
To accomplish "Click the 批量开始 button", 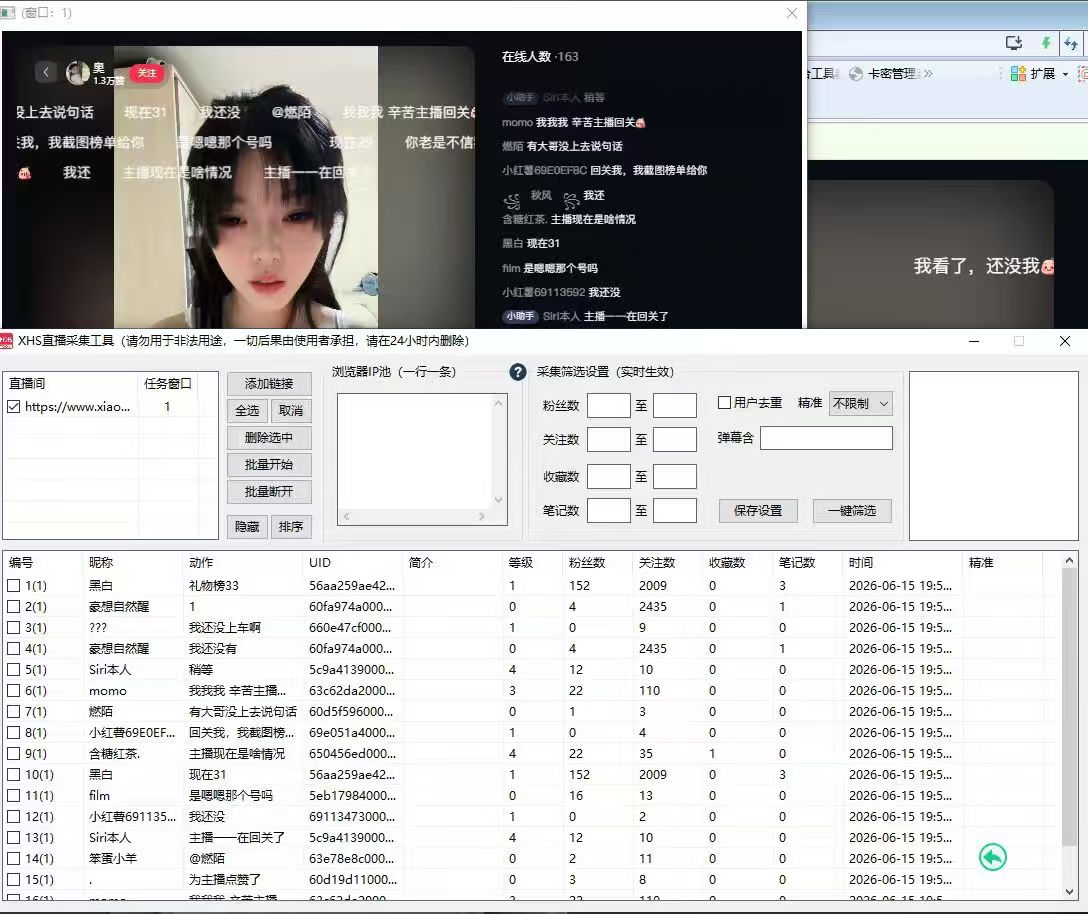I will coord(269,465).
